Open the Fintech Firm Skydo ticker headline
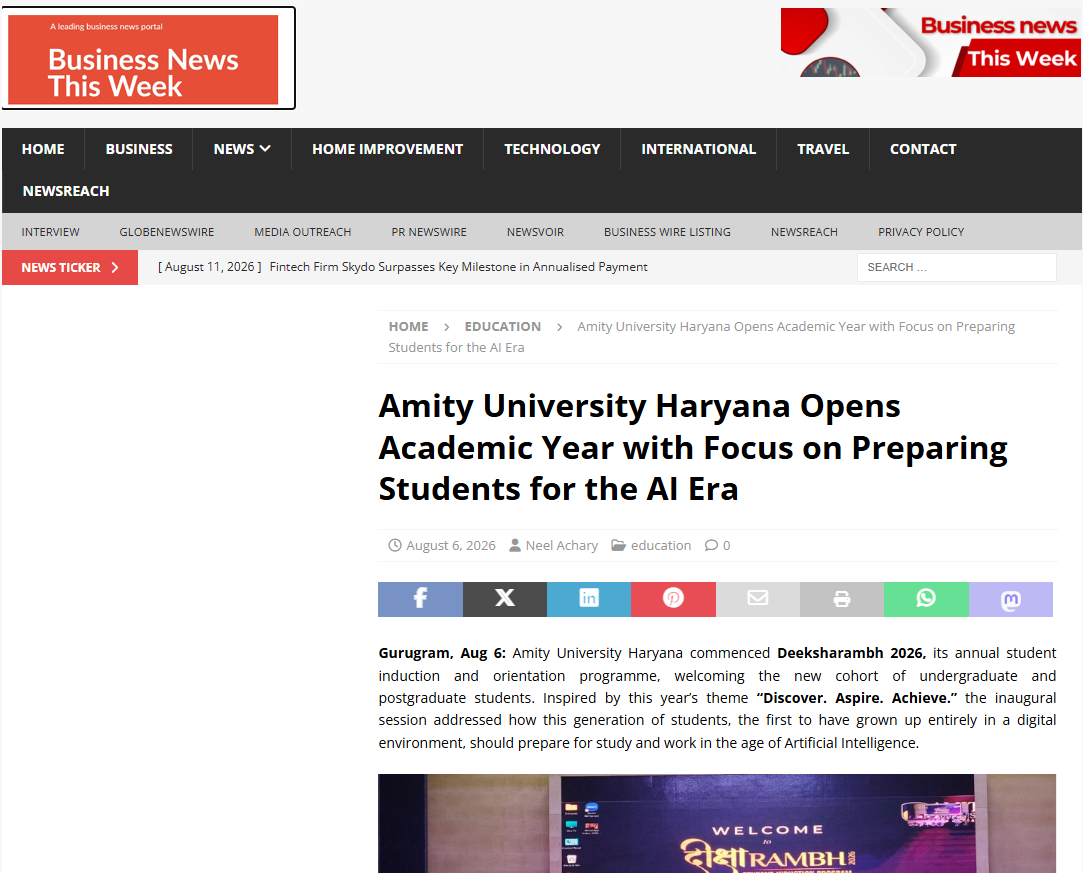Screen dimensions: 1083x873 click(459, 267)
